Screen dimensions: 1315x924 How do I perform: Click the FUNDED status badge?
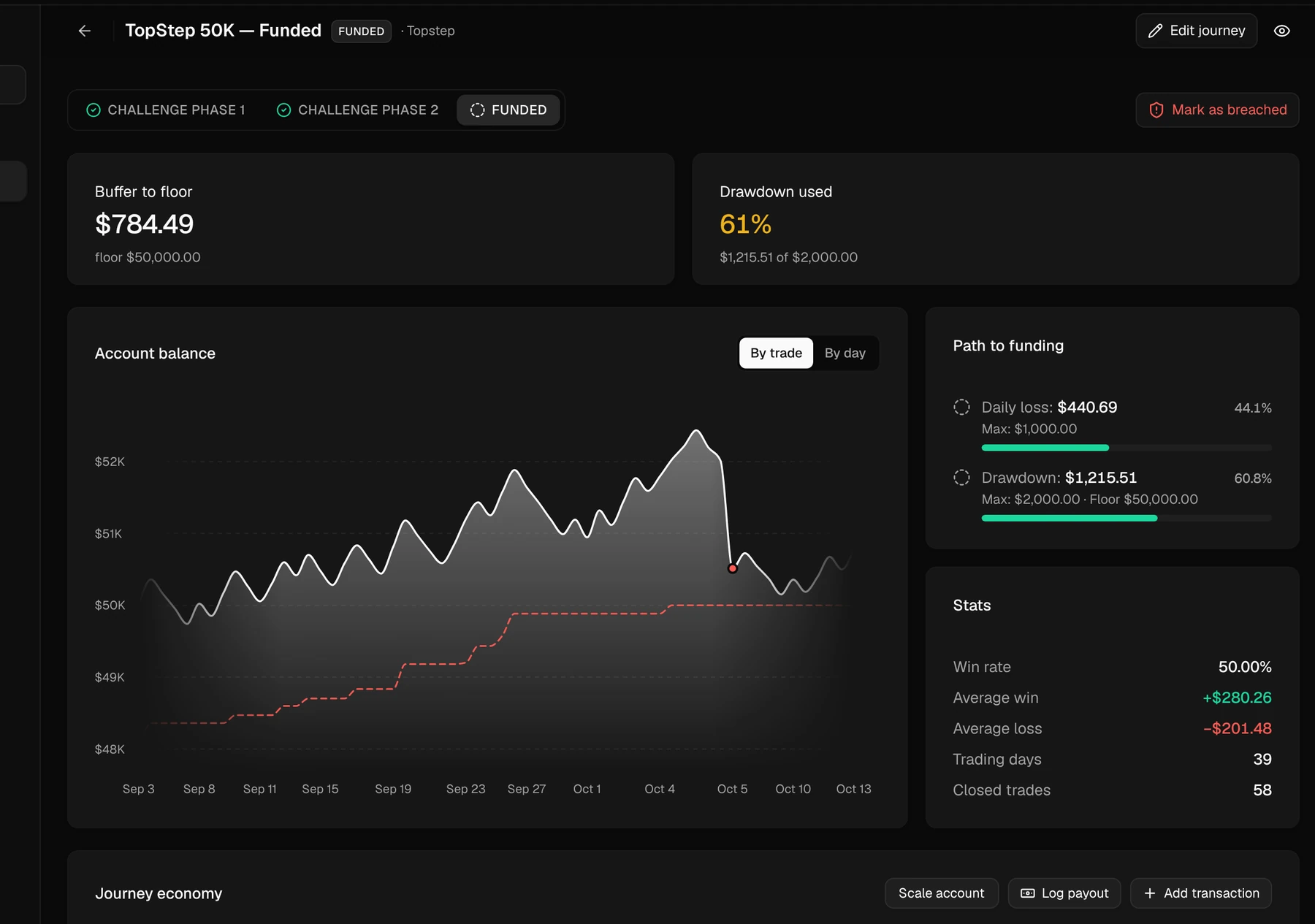click(361, 31)
